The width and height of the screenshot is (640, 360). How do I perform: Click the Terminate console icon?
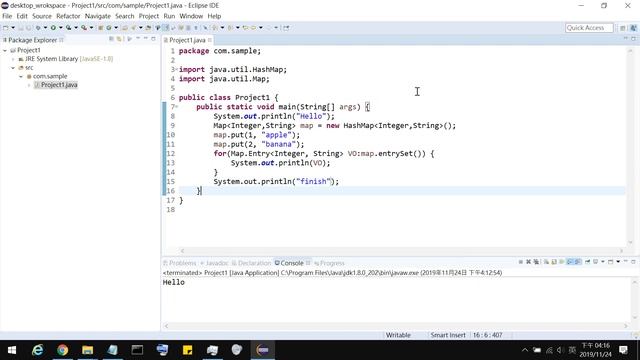521,262
